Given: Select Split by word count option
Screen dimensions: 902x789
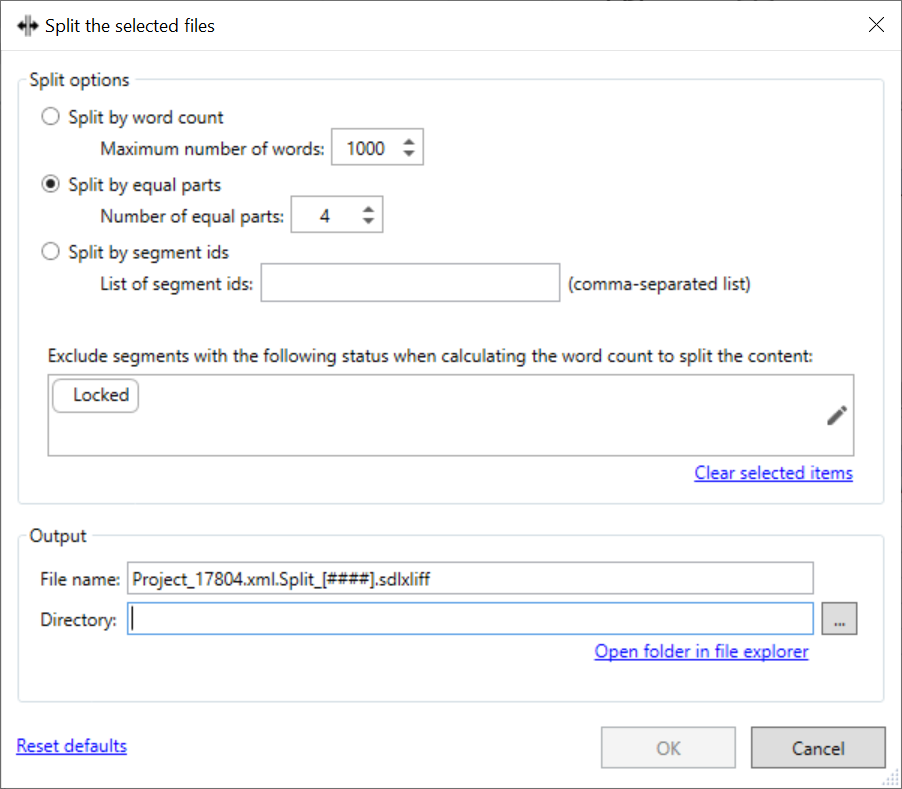Looking at the screenshot, I should click(x=51, y=117).
